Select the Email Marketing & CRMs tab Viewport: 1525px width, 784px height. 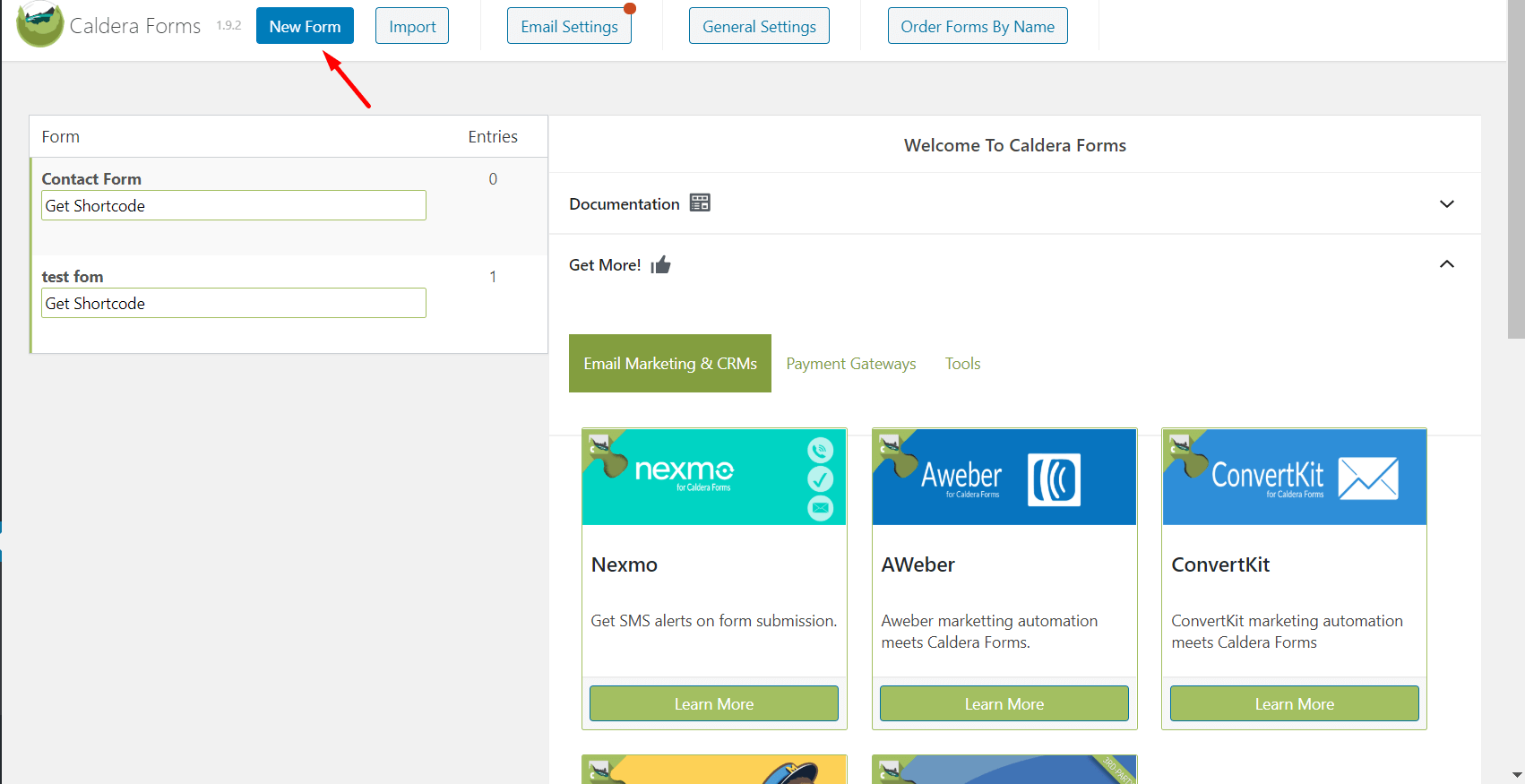[x=669, y=364]
